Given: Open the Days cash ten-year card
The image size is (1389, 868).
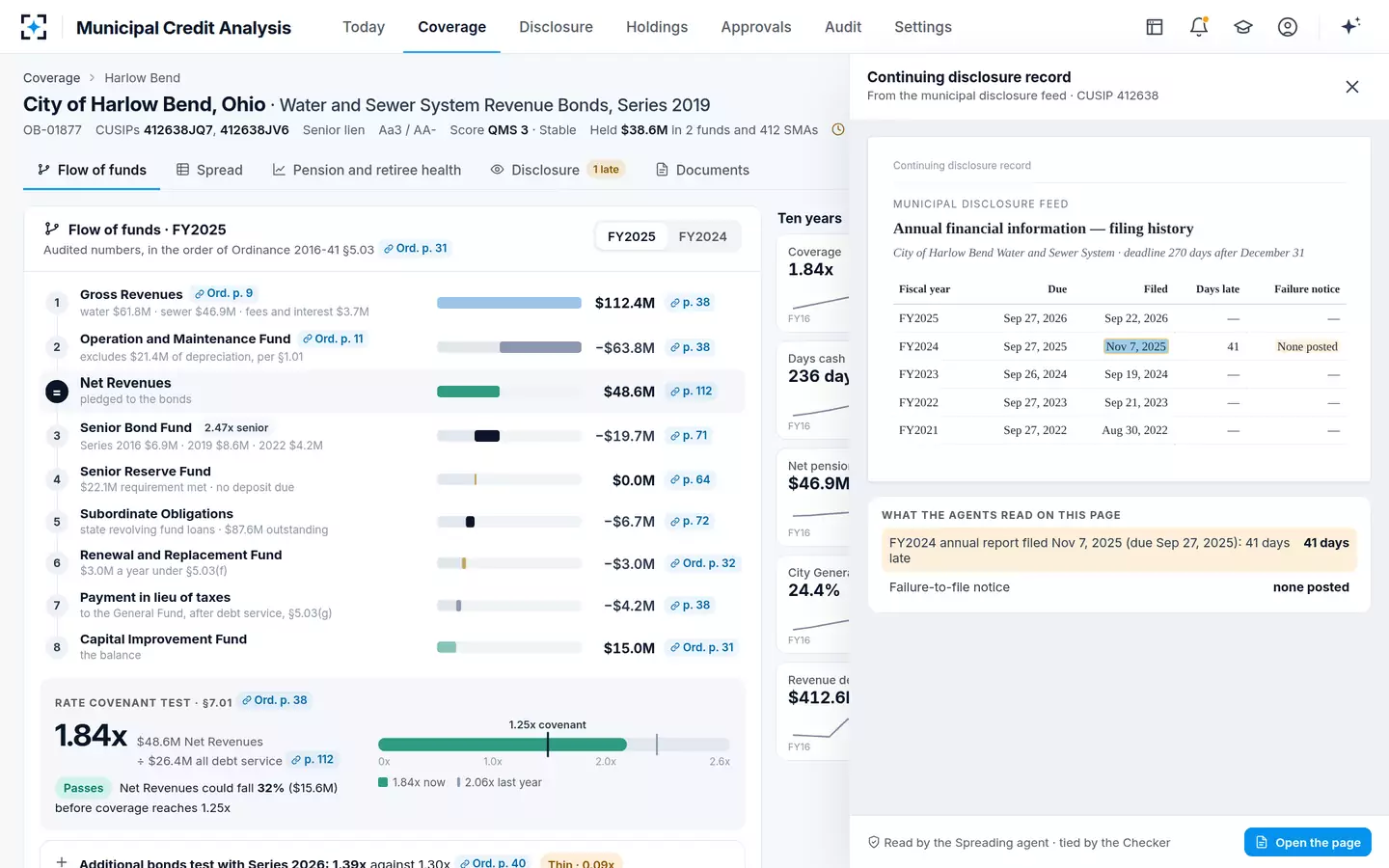Looking at the screenshot, I should [x=813, y=389].
